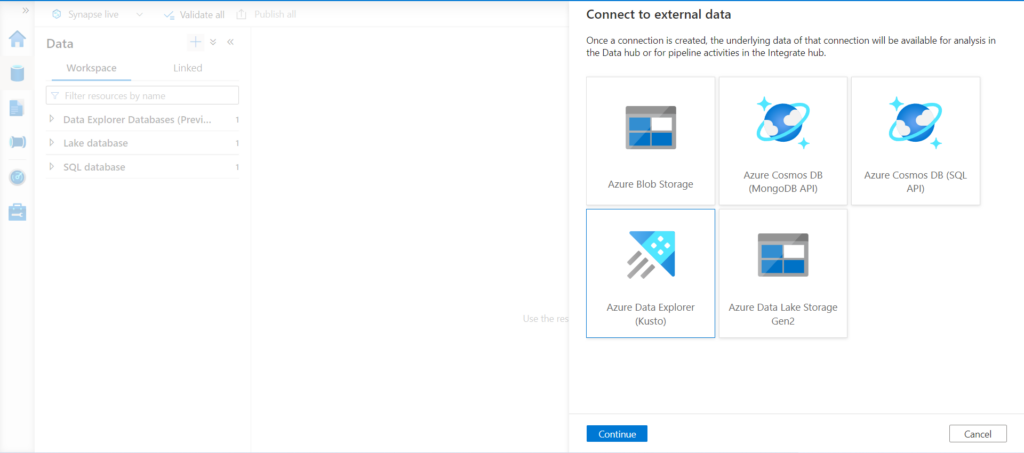The height and width of the screenshot is (453, 1024).
Task: Expand the Lake database node
Action: [52, 143]
